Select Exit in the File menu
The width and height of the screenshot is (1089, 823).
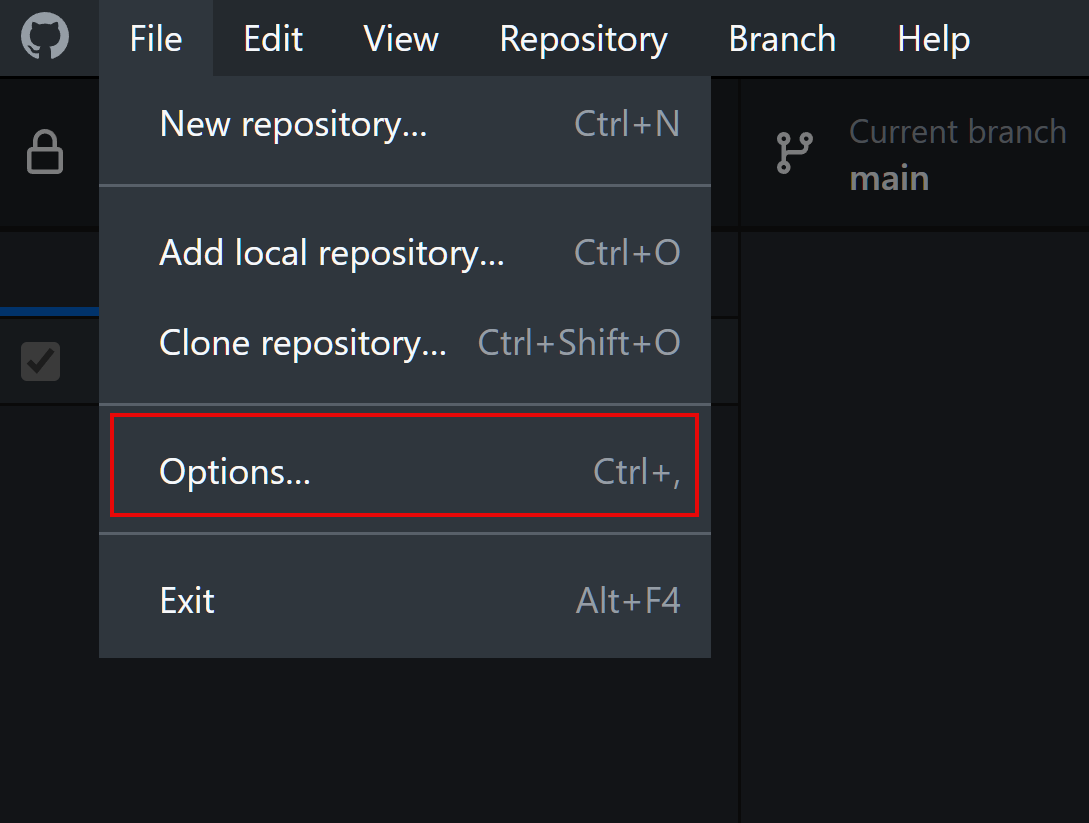(x=405, y=601)
